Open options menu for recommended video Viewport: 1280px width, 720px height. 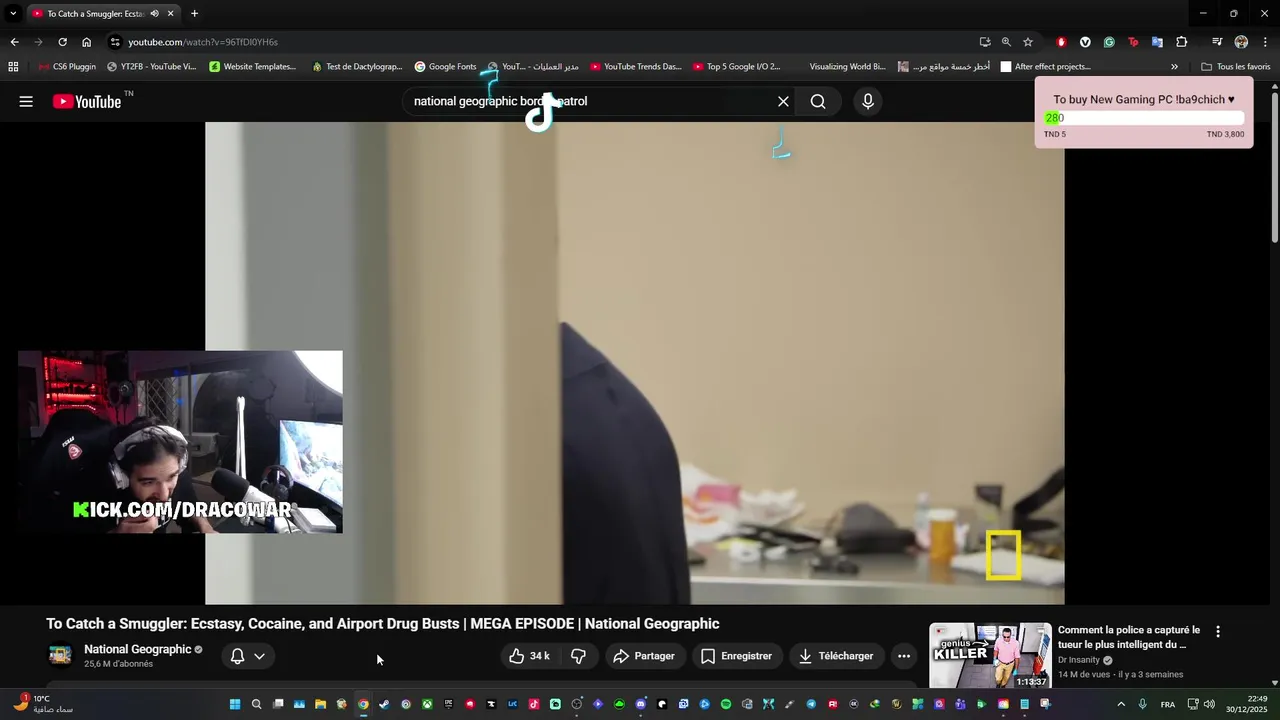coord(1218,632)
